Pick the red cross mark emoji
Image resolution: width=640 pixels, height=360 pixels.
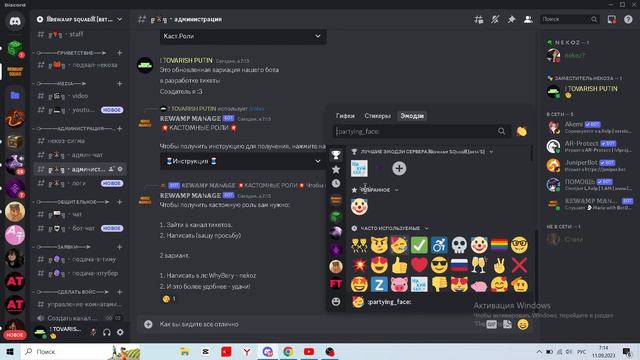click(x=519, y=265)
